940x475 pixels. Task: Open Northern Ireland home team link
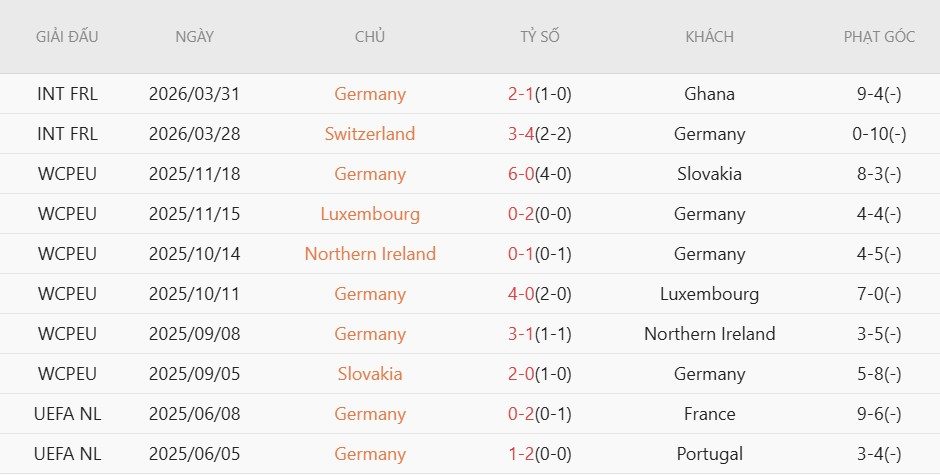click(x=370, y=254)
